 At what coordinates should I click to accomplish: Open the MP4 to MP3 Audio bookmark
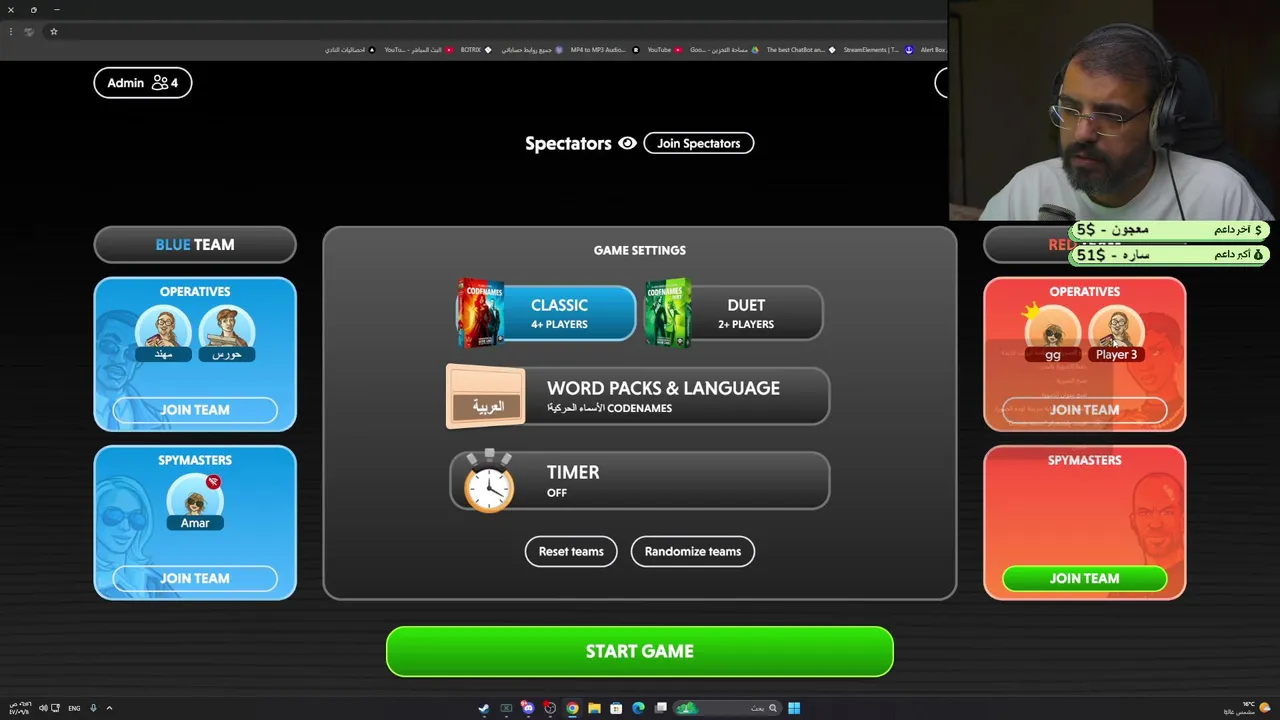(x=604, y=49)
